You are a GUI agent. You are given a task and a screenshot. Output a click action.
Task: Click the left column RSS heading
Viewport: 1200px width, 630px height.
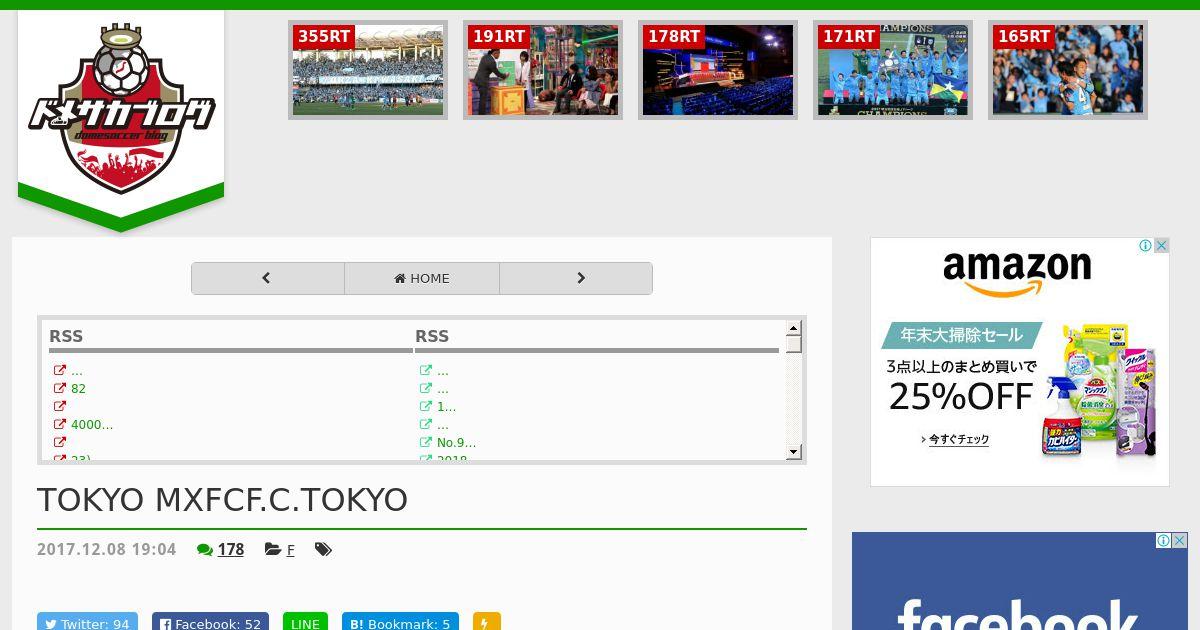coord(66,336)
